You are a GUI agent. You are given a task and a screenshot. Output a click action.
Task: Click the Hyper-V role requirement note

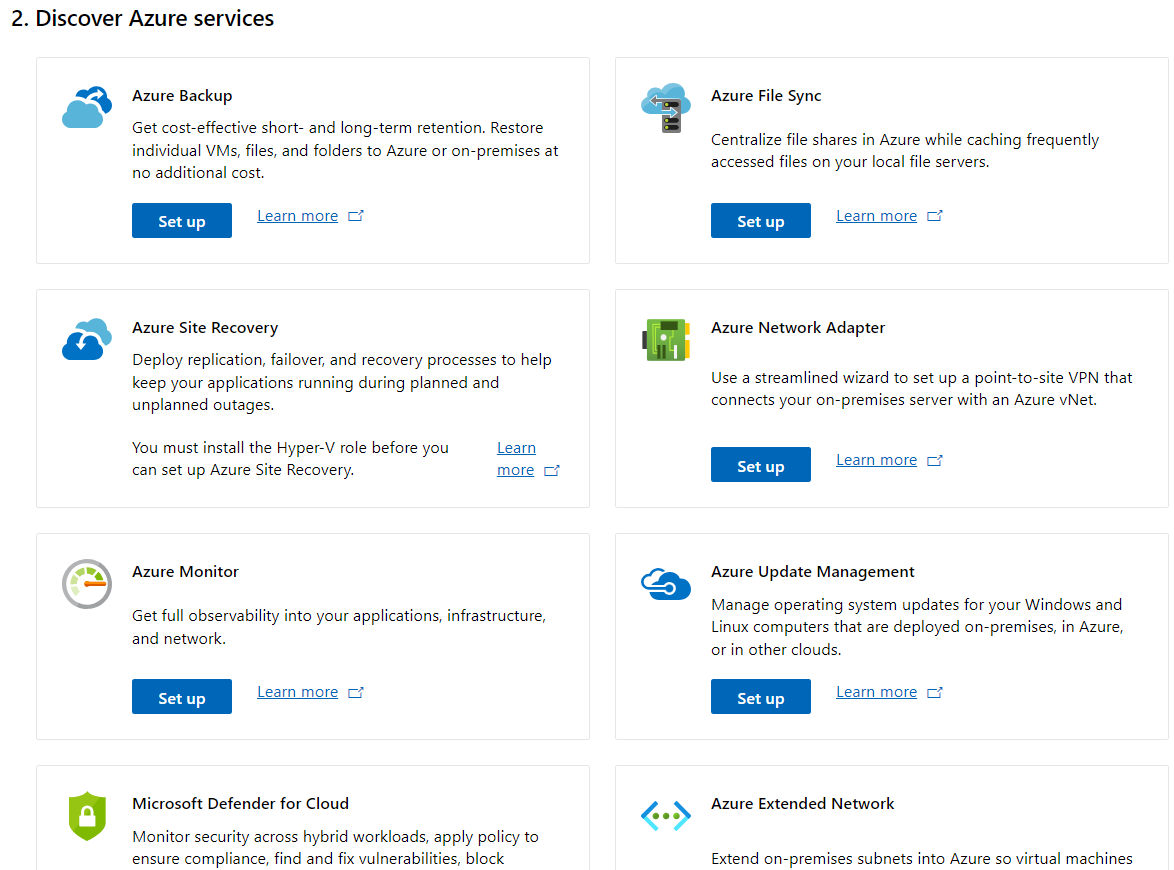291,458
